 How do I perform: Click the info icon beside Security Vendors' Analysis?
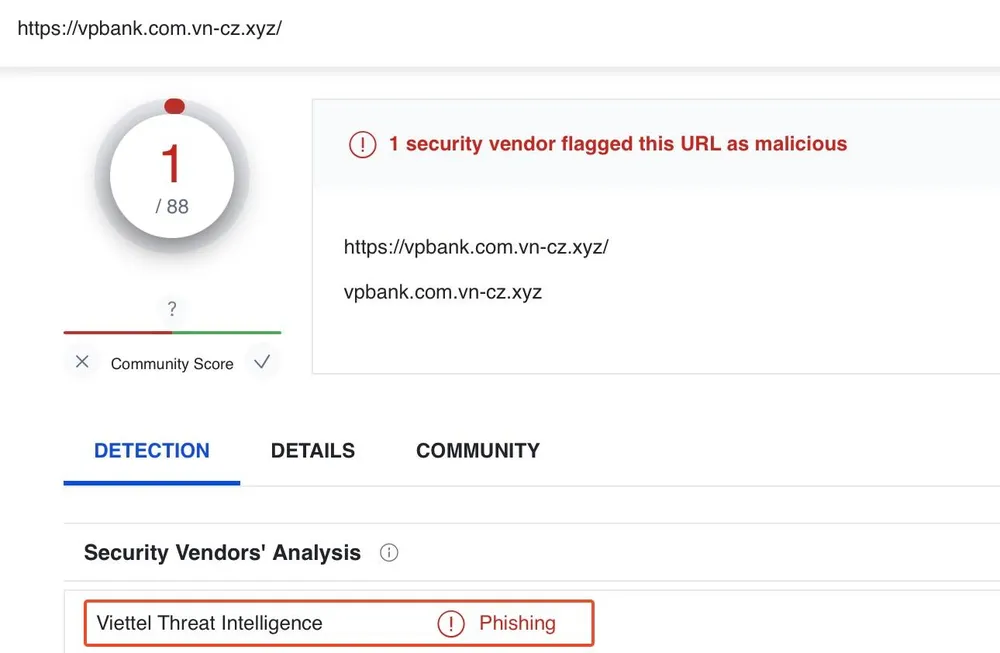[389, 552]
